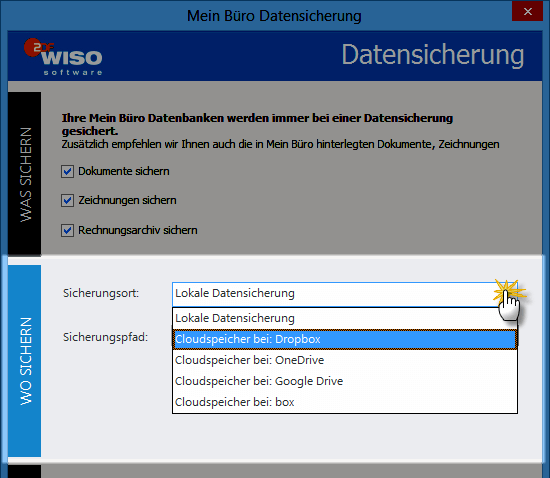The height and width of the screenshot is (478, 550).
Task: Click the Sicherungsort label
Action: 101,293
